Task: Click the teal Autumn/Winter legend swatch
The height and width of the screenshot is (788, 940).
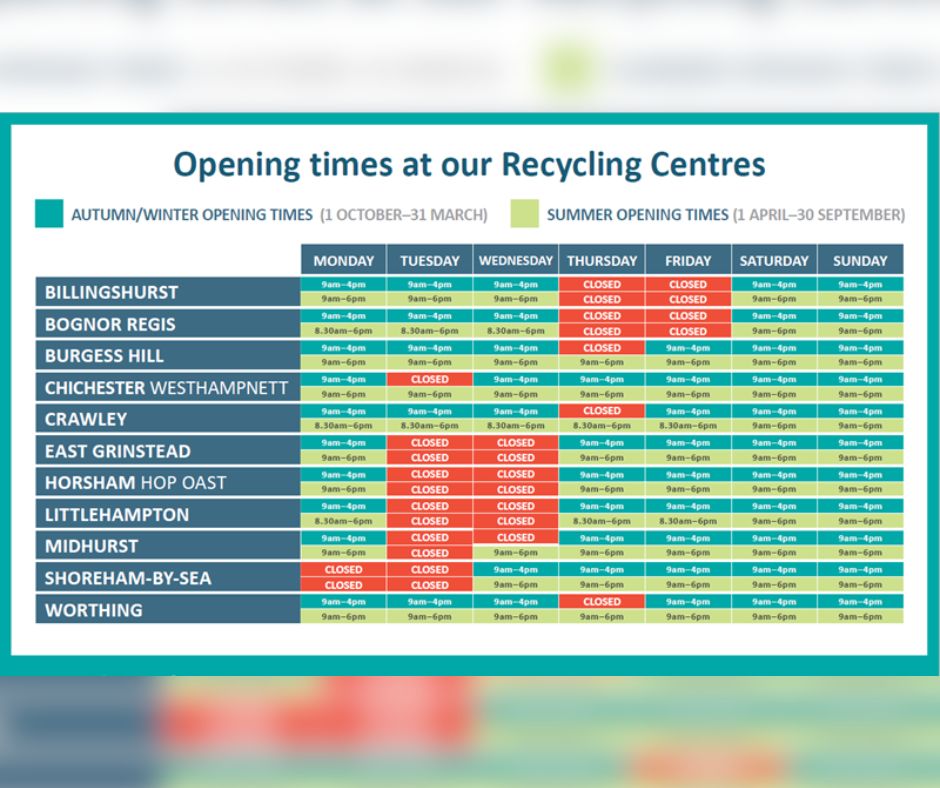Action: 49,214
